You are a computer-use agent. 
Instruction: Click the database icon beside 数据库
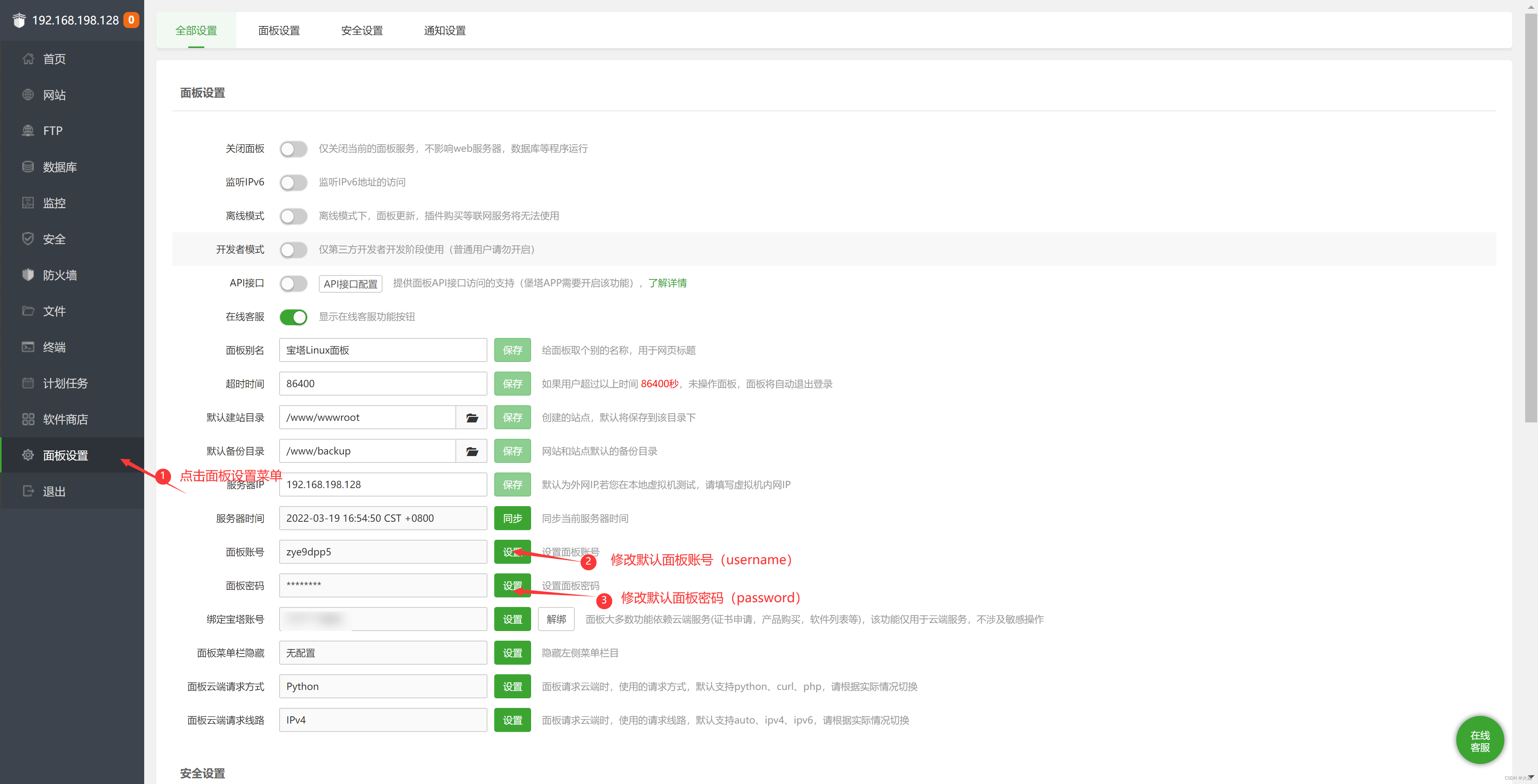coord(28,167)
